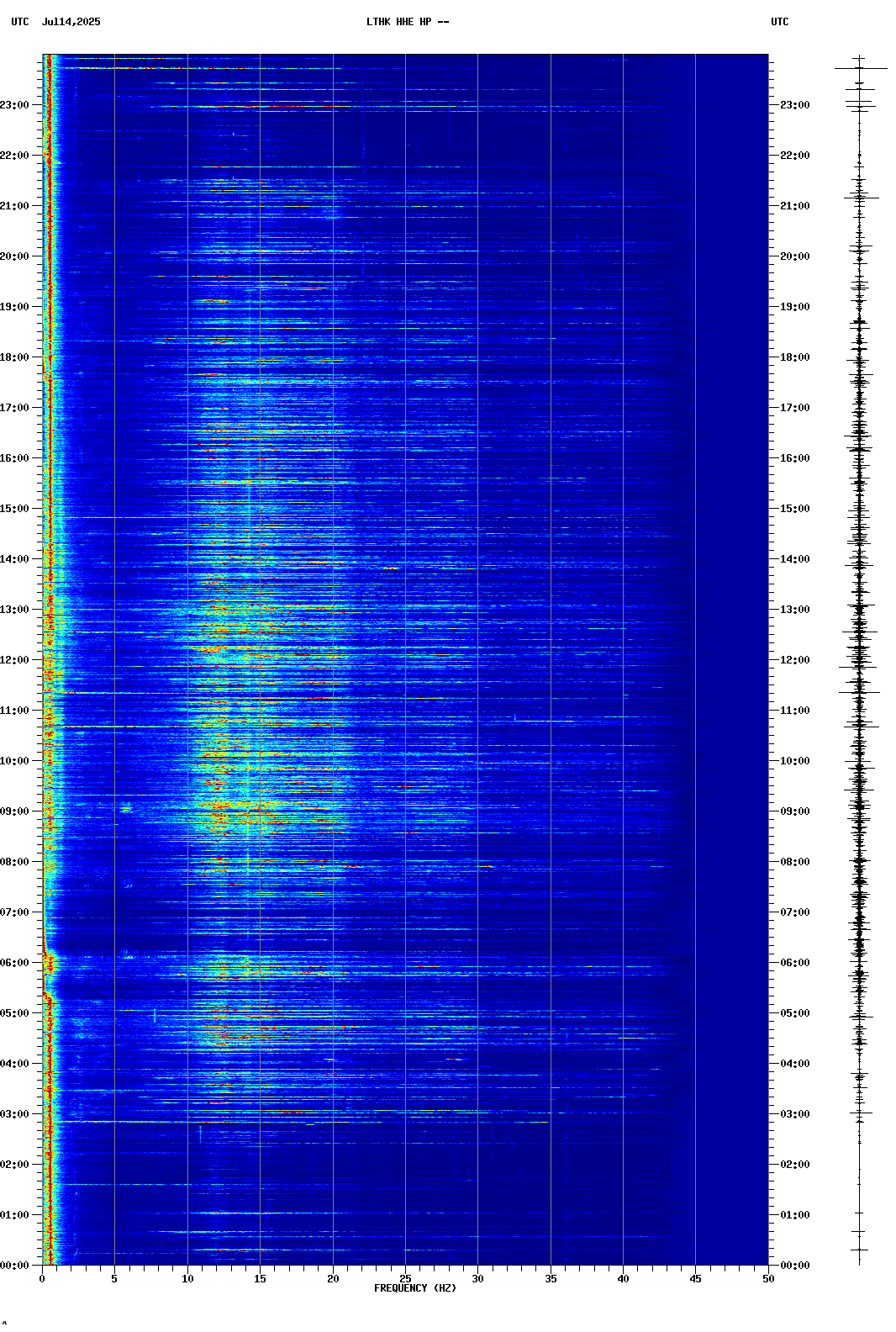Image resolution: width=896 pixels, height=1332 pixels.
Task: Select '05:00' on the right time axis
Action: pyautogui.click(x=795, y=1013)
